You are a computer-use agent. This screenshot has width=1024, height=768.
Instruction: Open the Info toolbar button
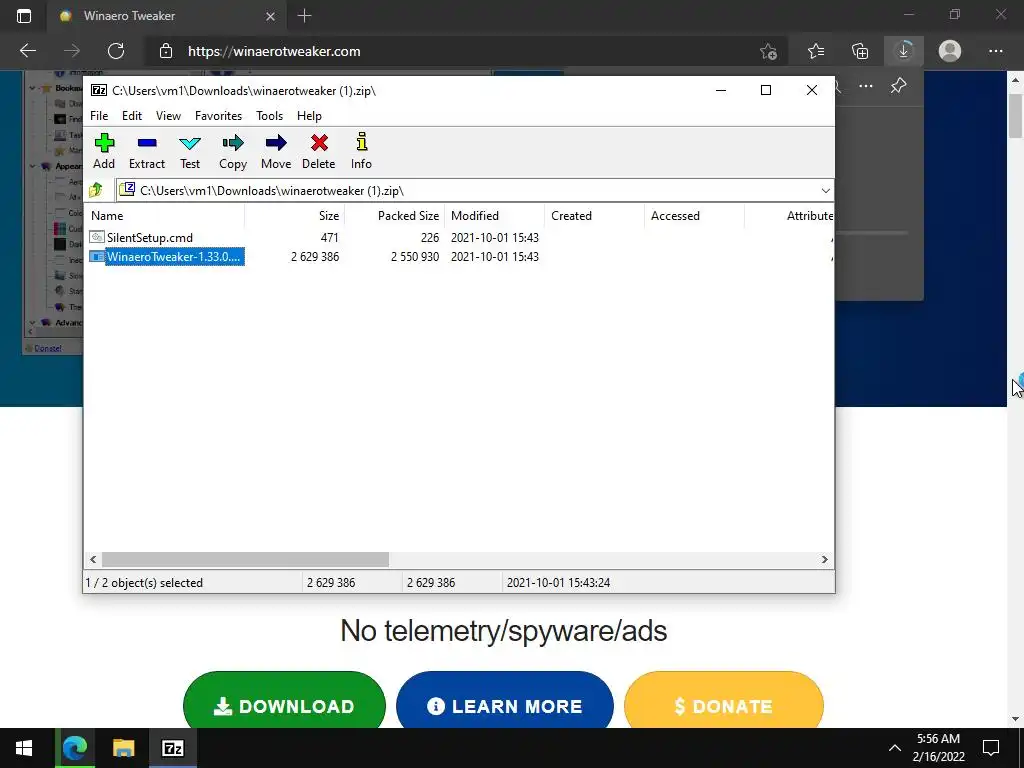tap(361, 152)
